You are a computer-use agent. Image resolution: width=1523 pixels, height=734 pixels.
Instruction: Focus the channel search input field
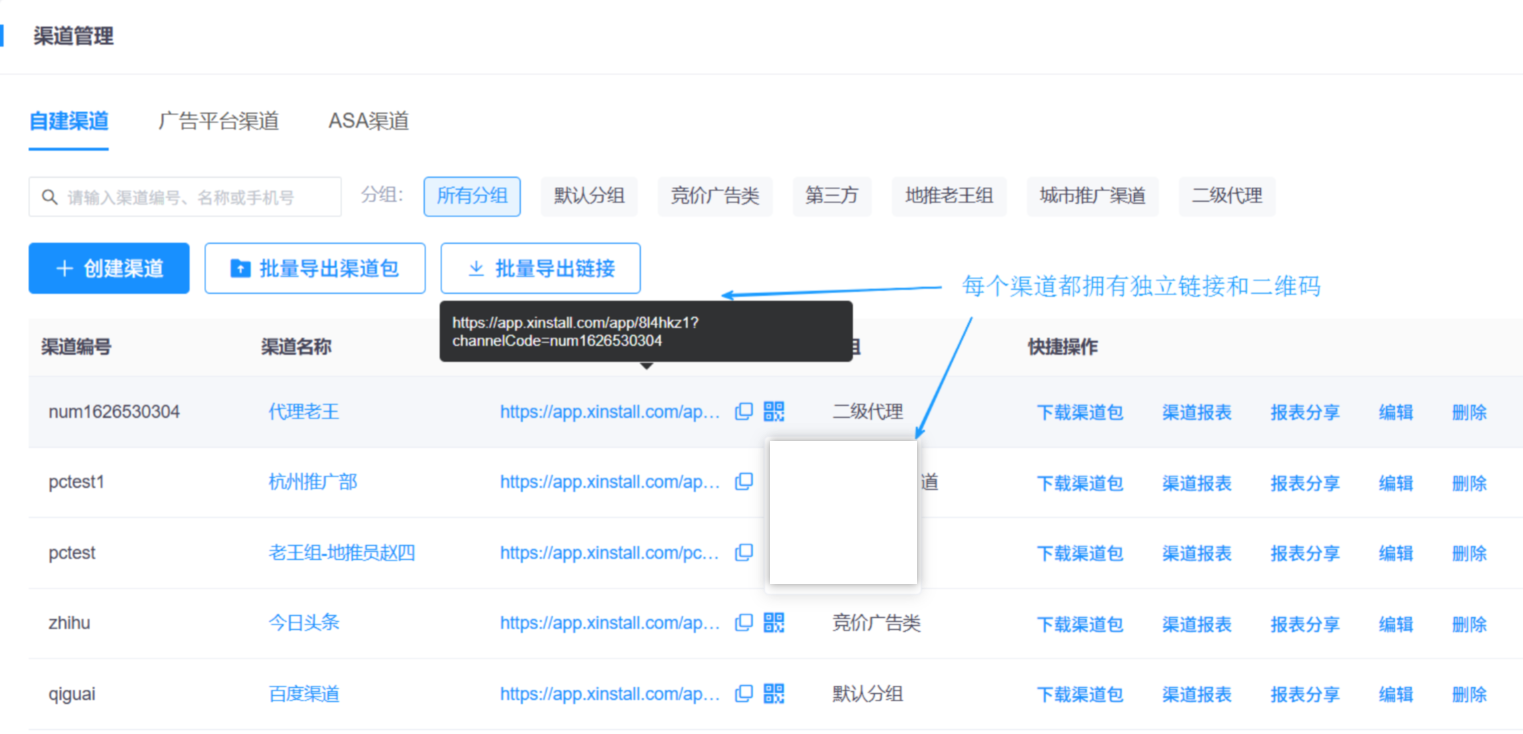tap(185, 197)
